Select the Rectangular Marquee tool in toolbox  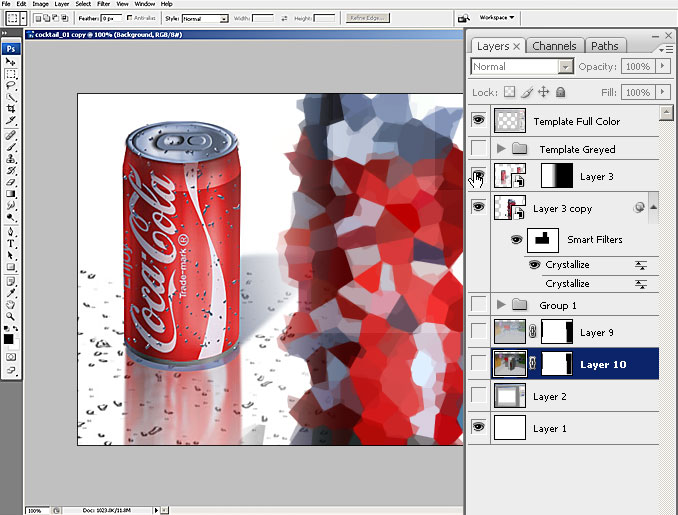(x=11, y=74)
